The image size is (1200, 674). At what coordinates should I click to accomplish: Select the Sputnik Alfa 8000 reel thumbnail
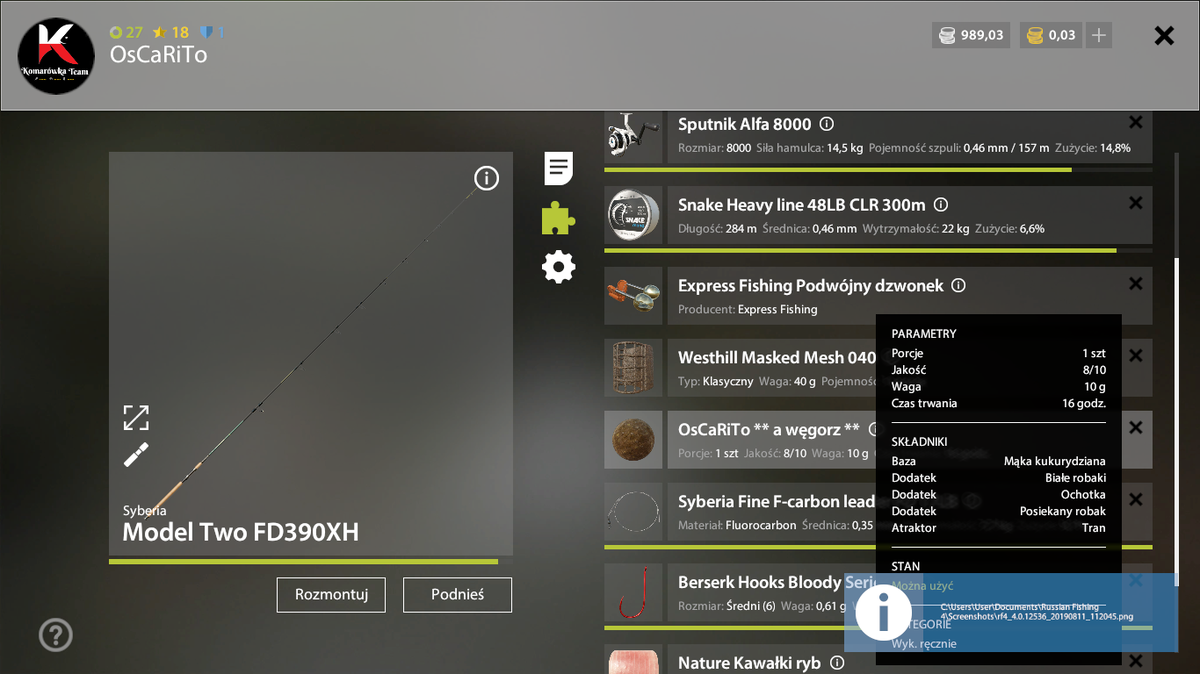(633, 136)
